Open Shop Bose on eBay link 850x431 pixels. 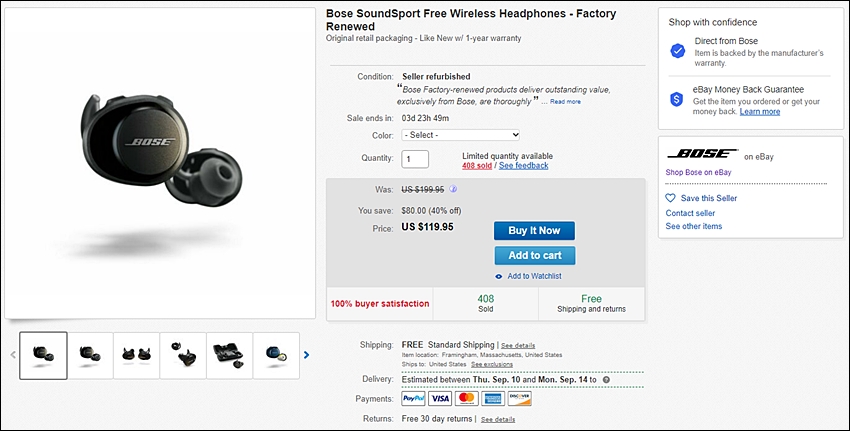tap(698, 172)
